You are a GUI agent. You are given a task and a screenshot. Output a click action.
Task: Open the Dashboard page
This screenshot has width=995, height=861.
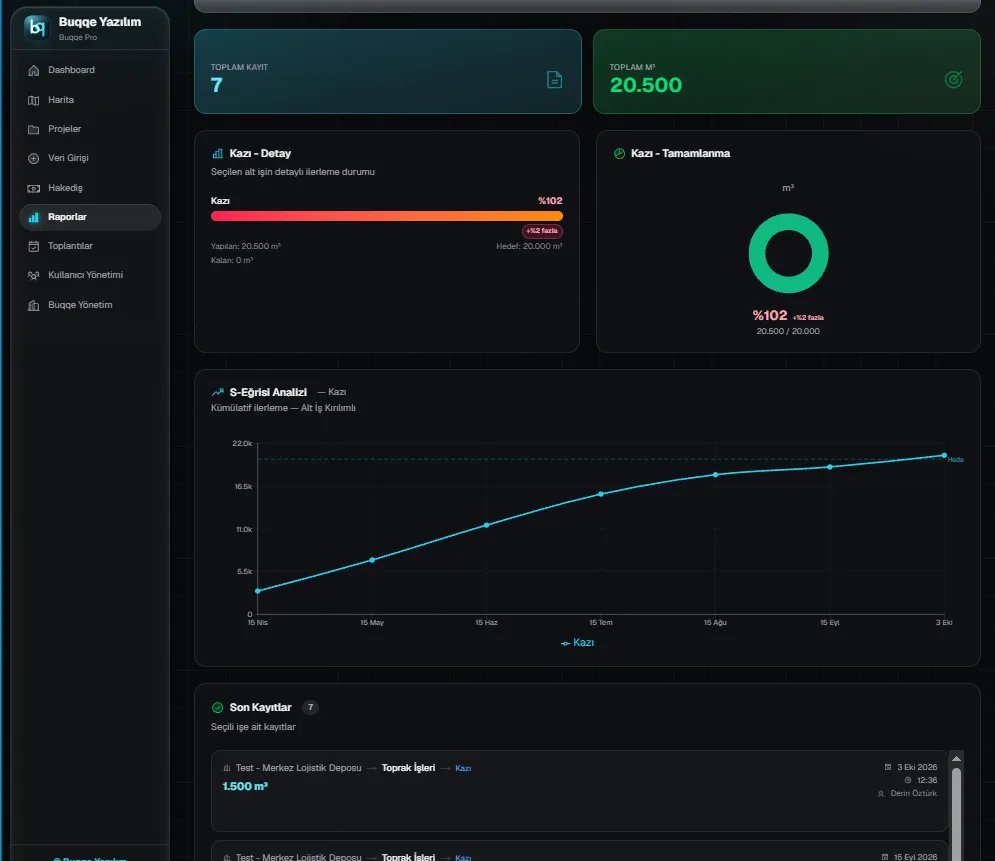[x=89, y=70]
